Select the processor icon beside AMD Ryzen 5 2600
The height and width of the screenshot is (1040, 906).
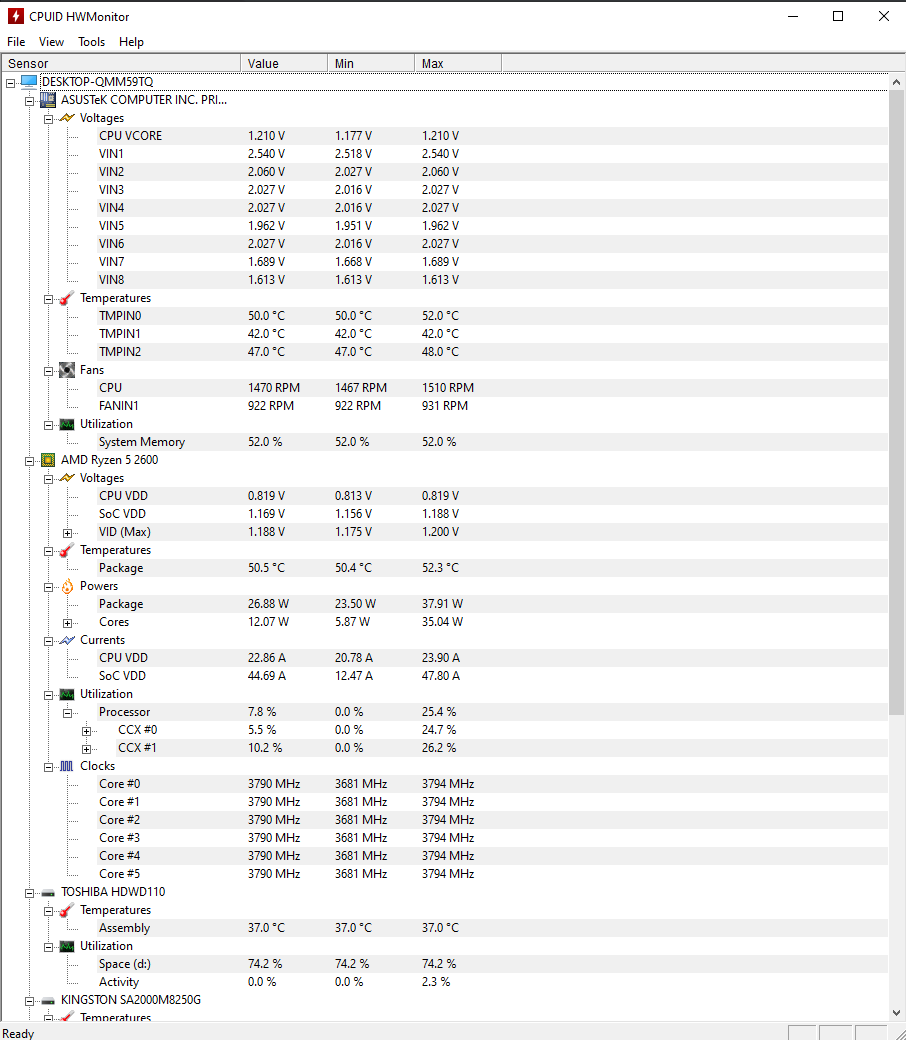[x=47, y=459]
